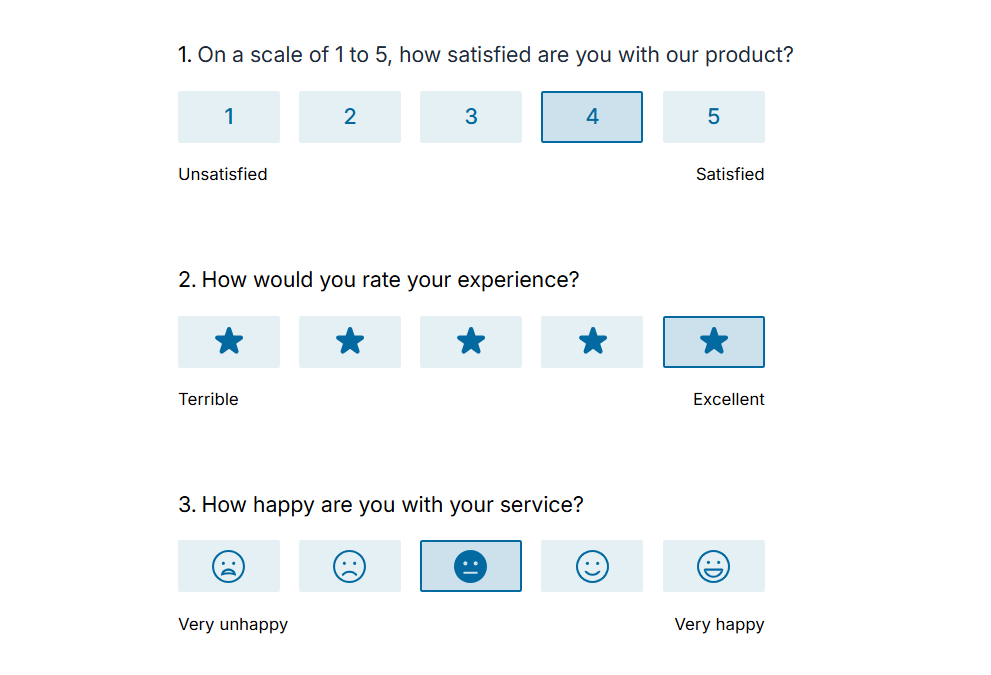Click the neutral face emoji option
Screen dimensions: 991x675
point(471,567)
